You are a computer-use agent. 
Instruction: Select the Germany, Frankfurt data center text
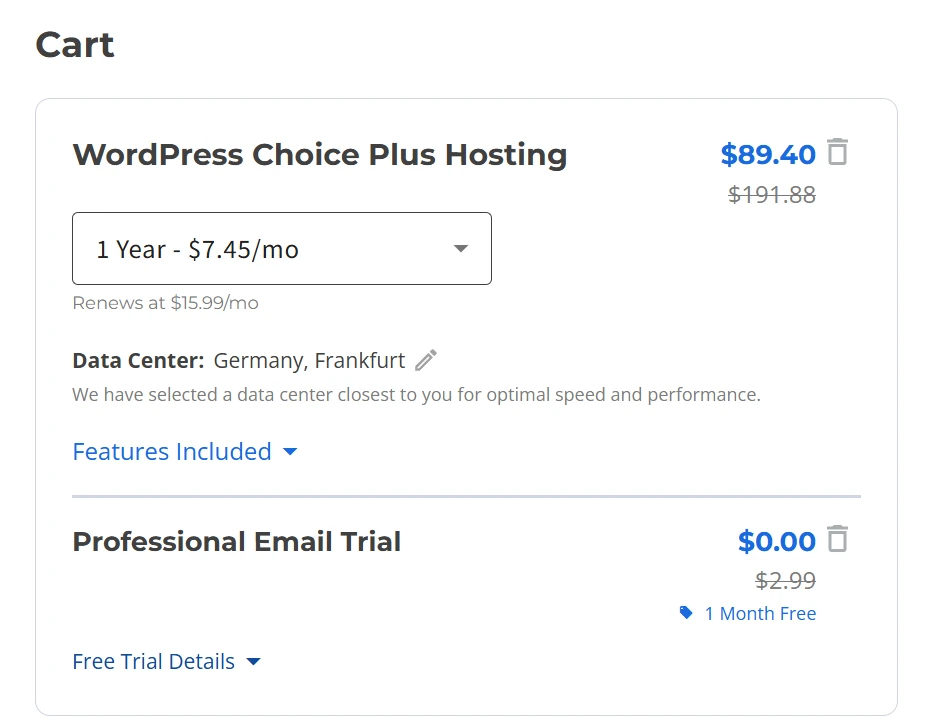309,361
